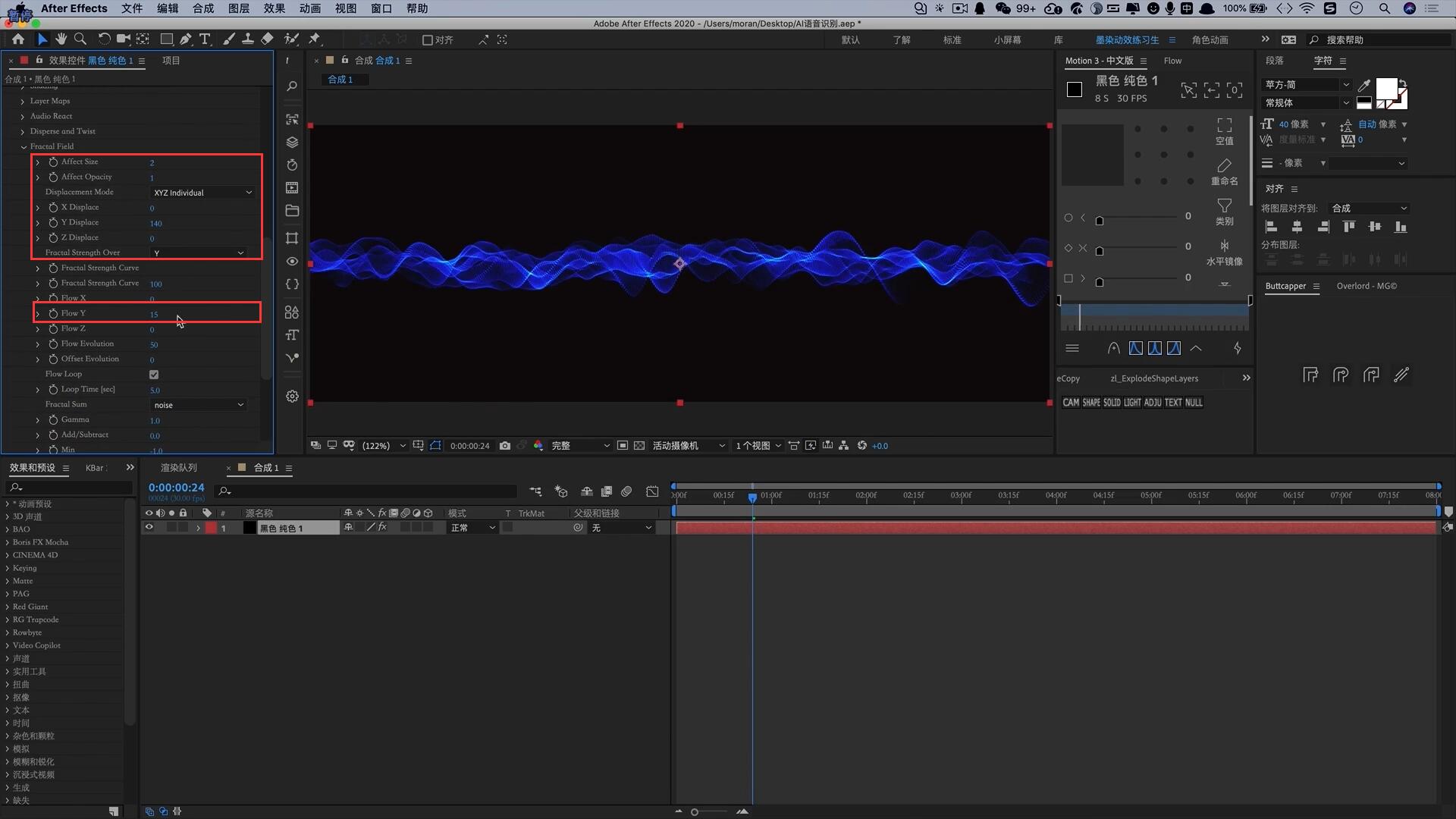Image resolution: width=1456 pixels, height=819 pixels.
Task: Select the 默认 workspace
Action: coord(851,40)
